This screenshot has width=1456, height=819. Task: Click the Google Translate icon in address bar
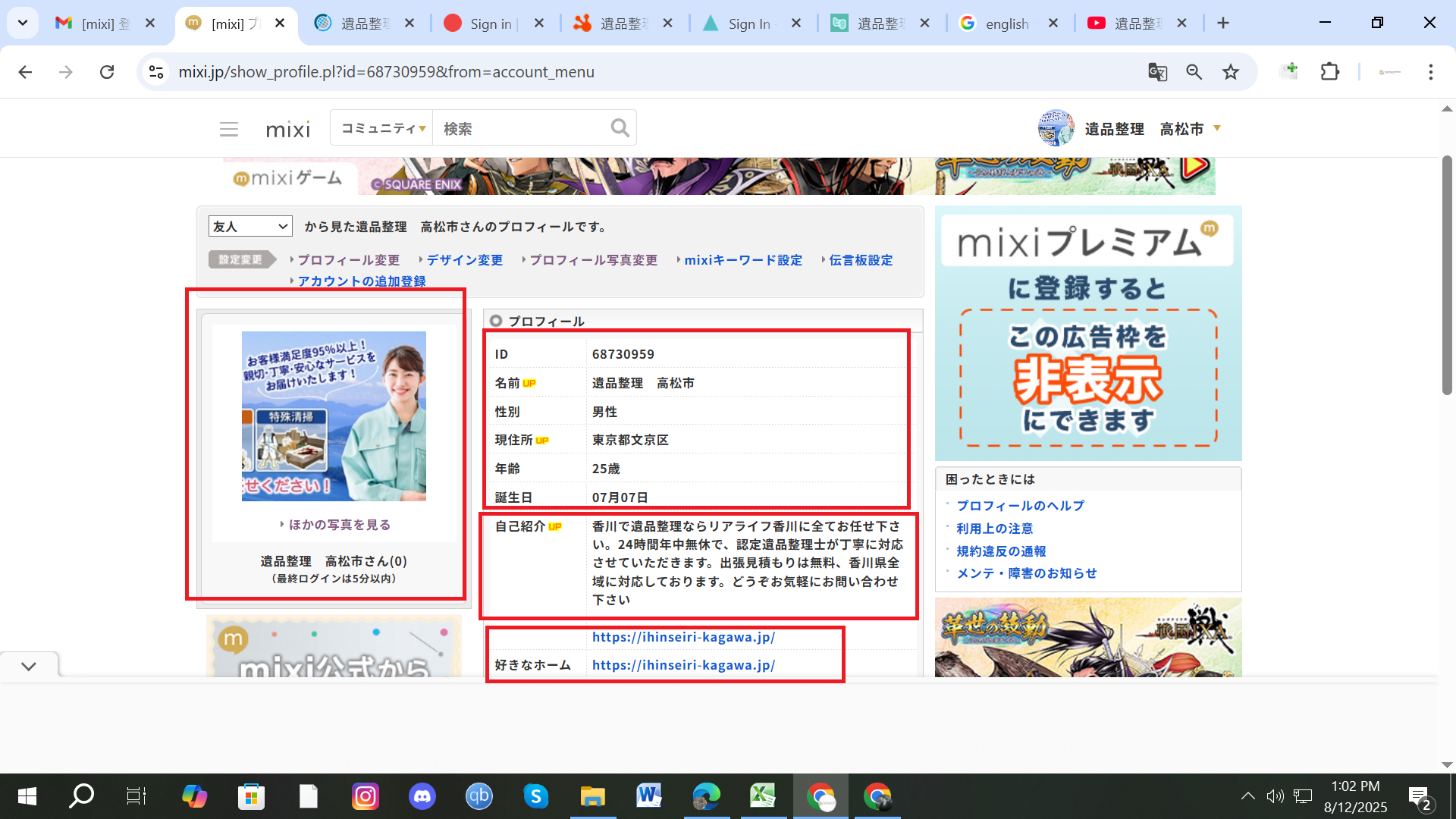pyautogui.click(x=1157, y=72)
